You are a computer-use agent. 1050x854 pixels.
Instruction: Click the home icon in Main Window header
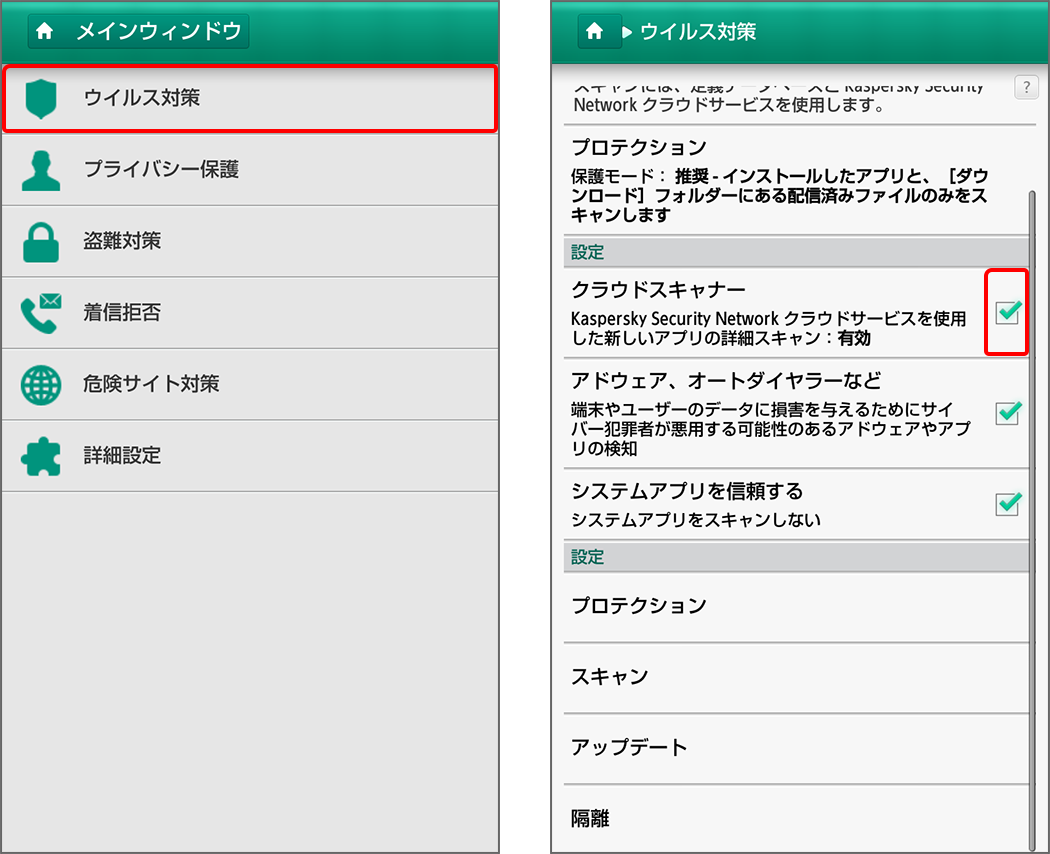click(44, 32)
